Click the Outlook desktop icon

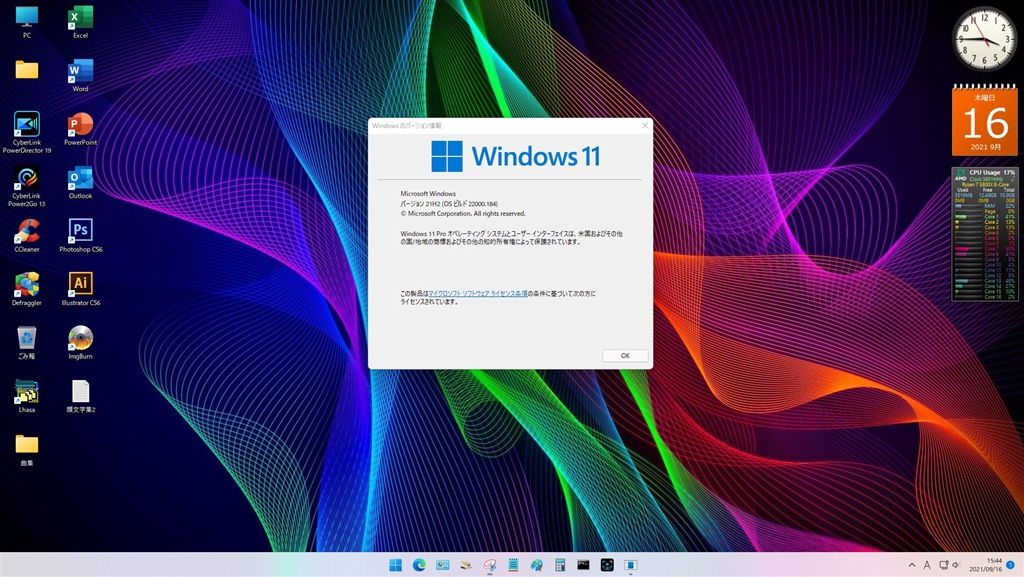point(80,178)
